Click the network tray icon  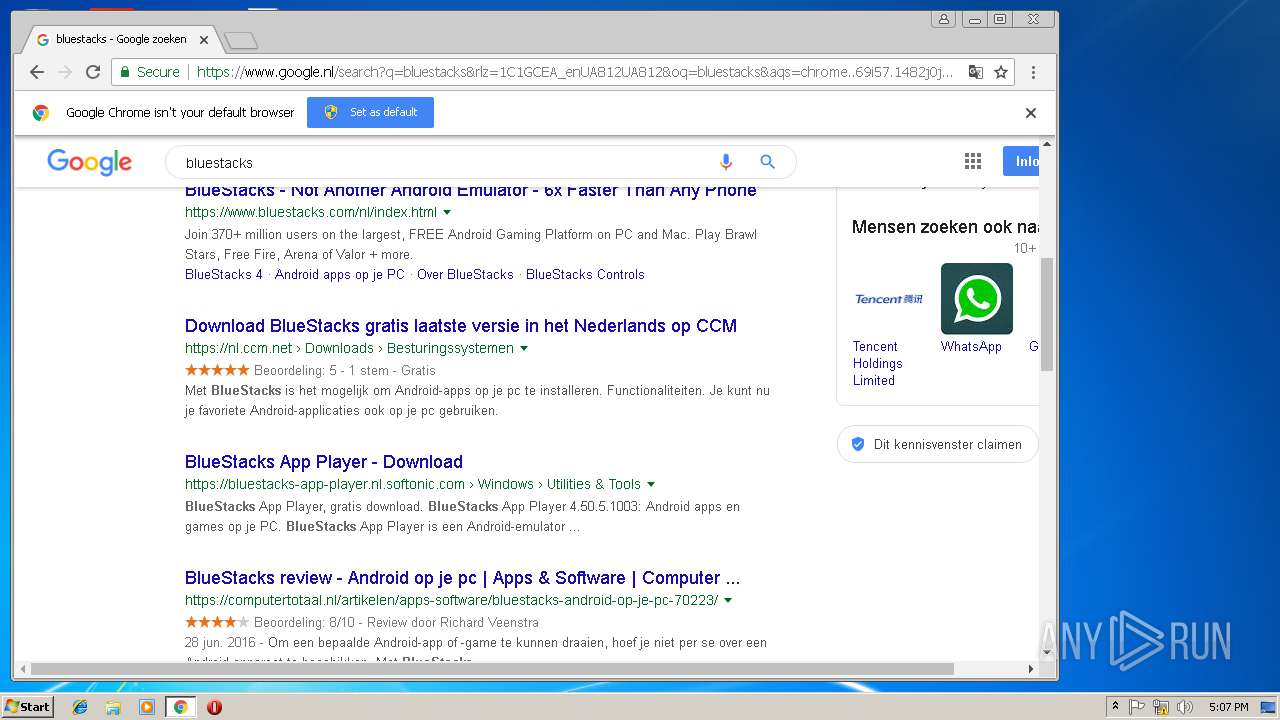click(x=1161, y=707)
